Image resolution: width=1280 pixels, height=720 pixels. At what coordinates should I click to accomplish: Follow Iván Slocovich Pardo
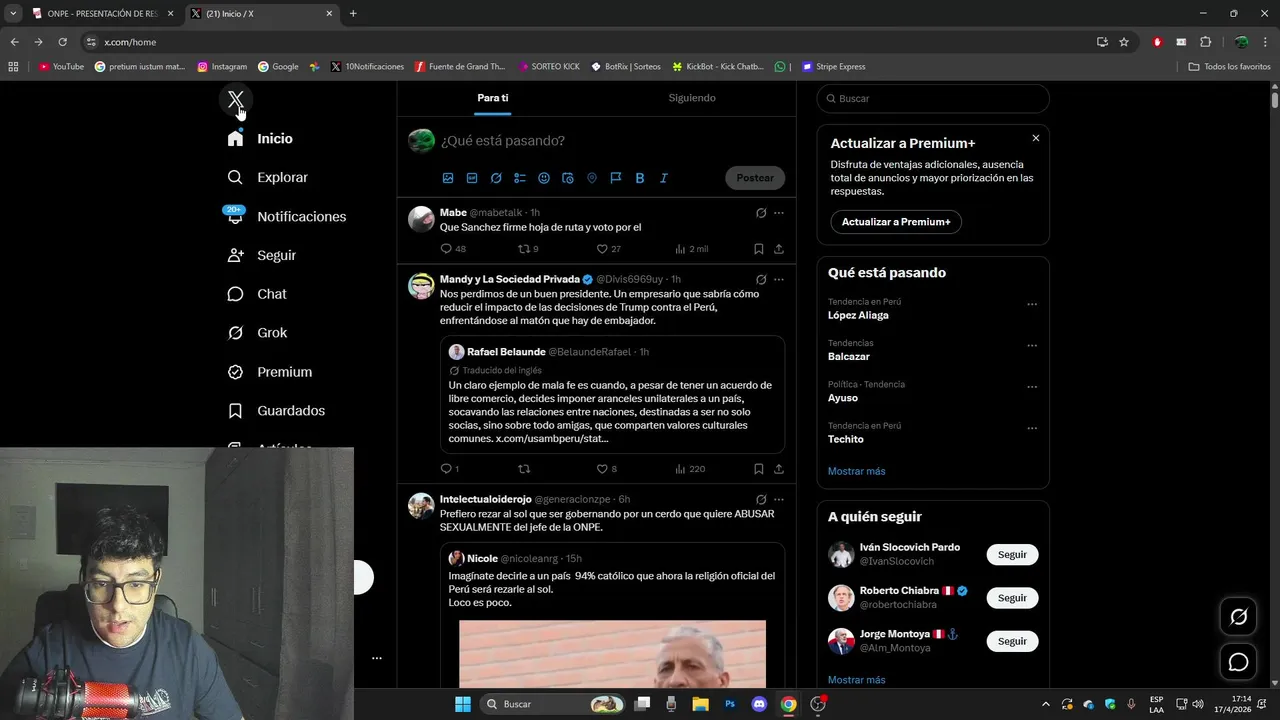point(1012,555)
